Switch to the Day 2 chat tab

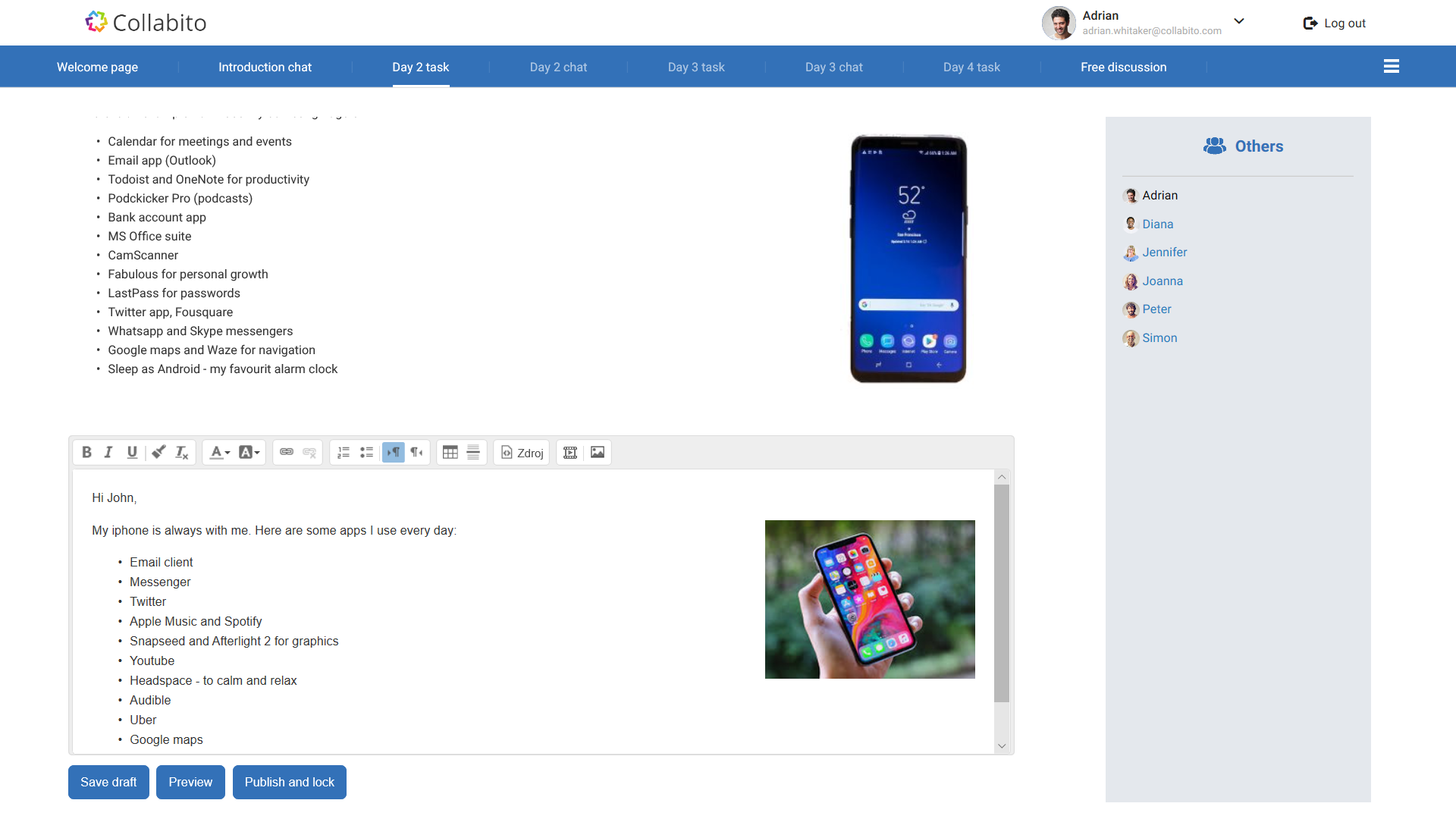pos(558,67)
